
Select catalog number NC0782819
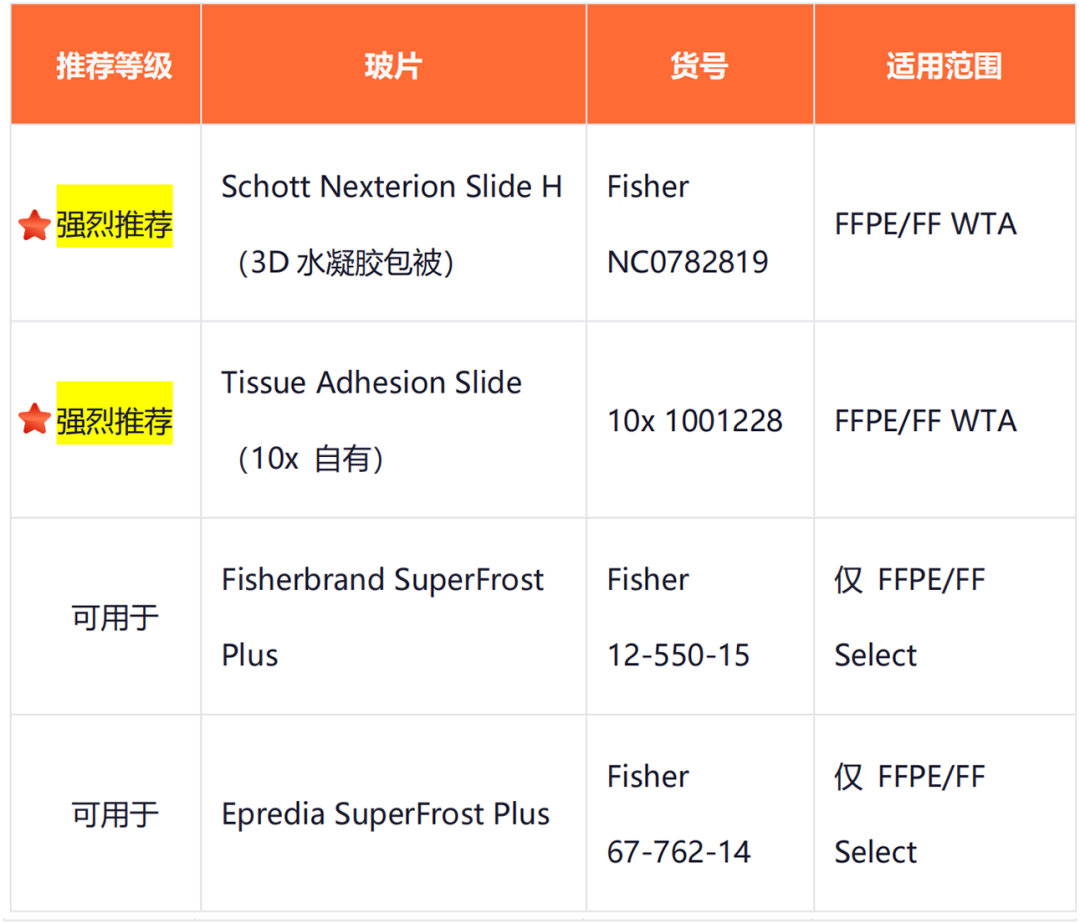click(687, 262)
